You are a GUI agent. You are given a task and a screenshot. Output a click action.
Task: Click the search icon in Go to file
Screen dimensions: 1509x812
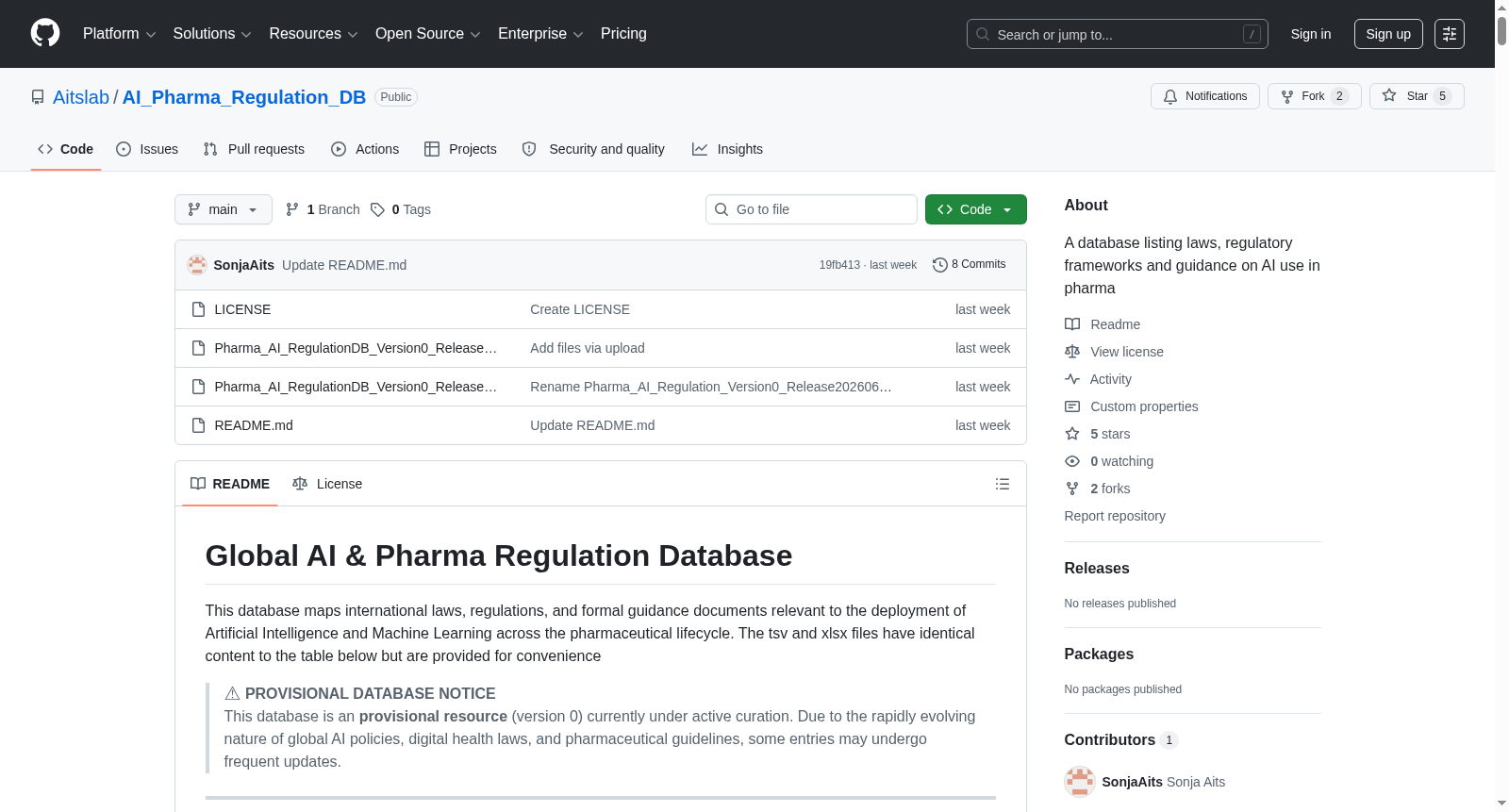[x=721, y=209]
